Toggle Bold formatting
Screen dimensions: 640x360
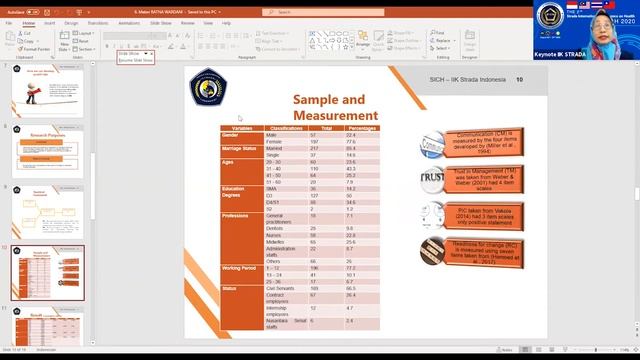[x=107, y=47]
